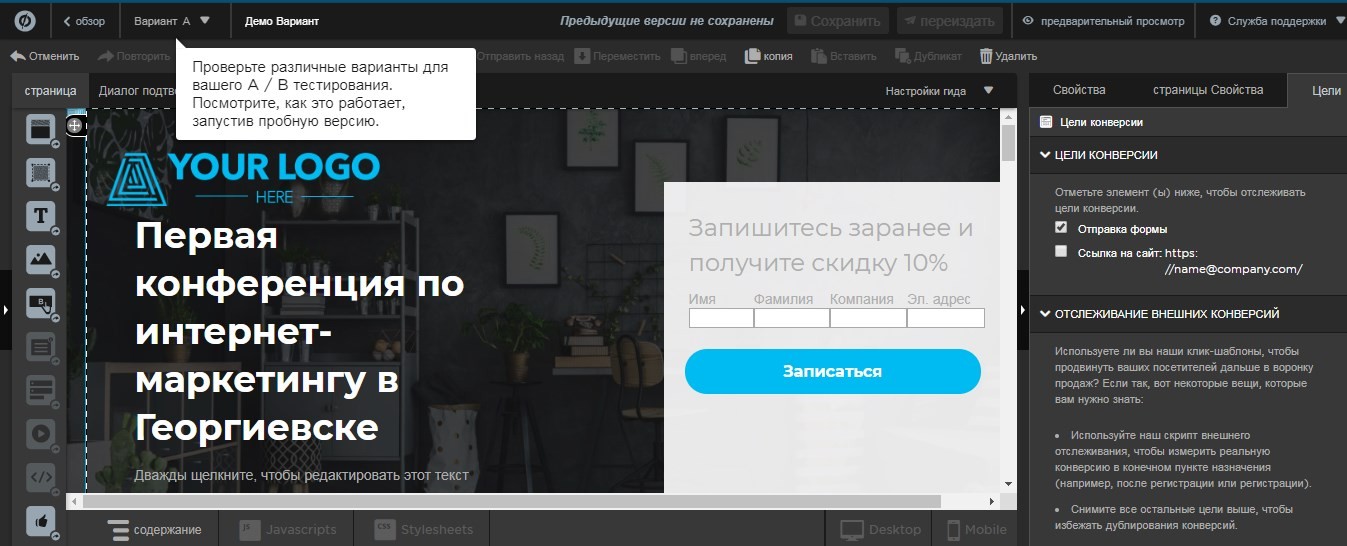This screenshot has width=1347, height=546.
Task: Select the Image tool in left toolbar
Action: click(40, 259)
